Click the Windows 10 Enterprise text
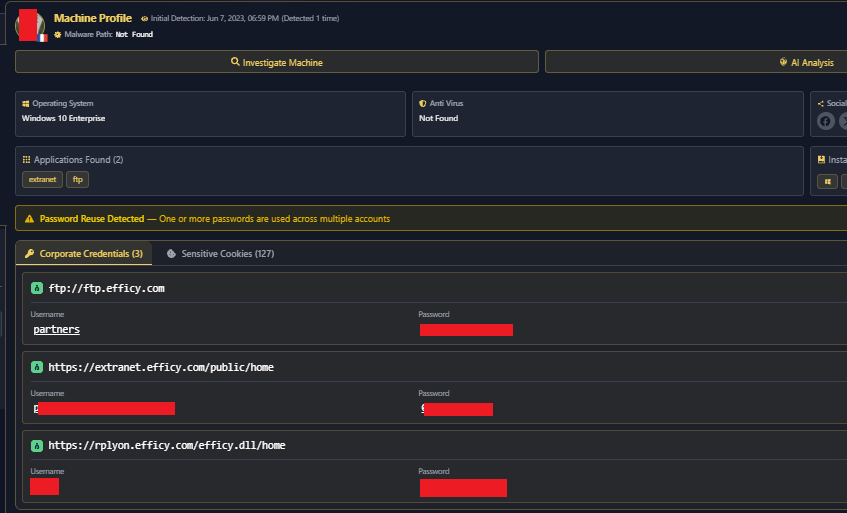 pos(63,118)
